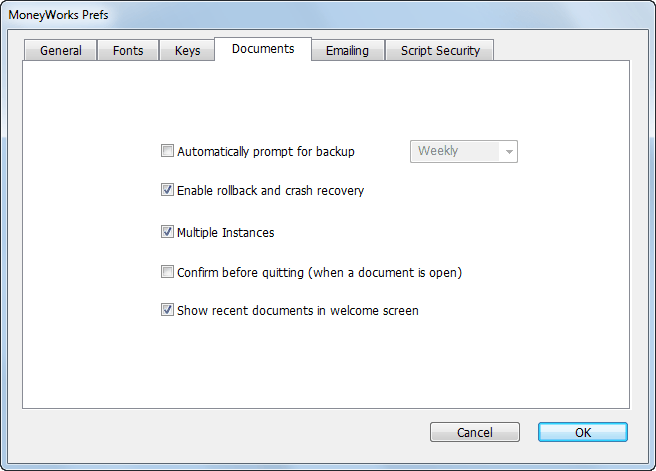Click the Cancel button
Screen dimensions: 656x471
475,432
